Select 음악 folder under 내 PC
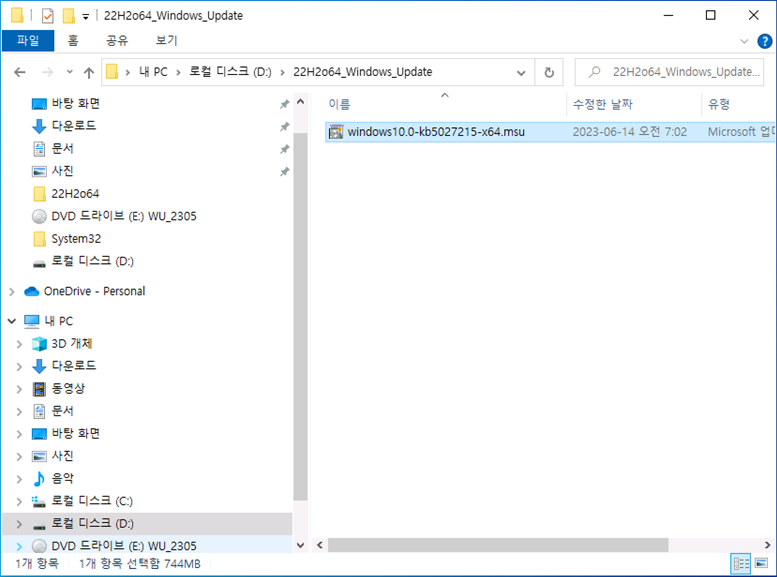The height and width of the screenshot is (577, 777). 62,479
